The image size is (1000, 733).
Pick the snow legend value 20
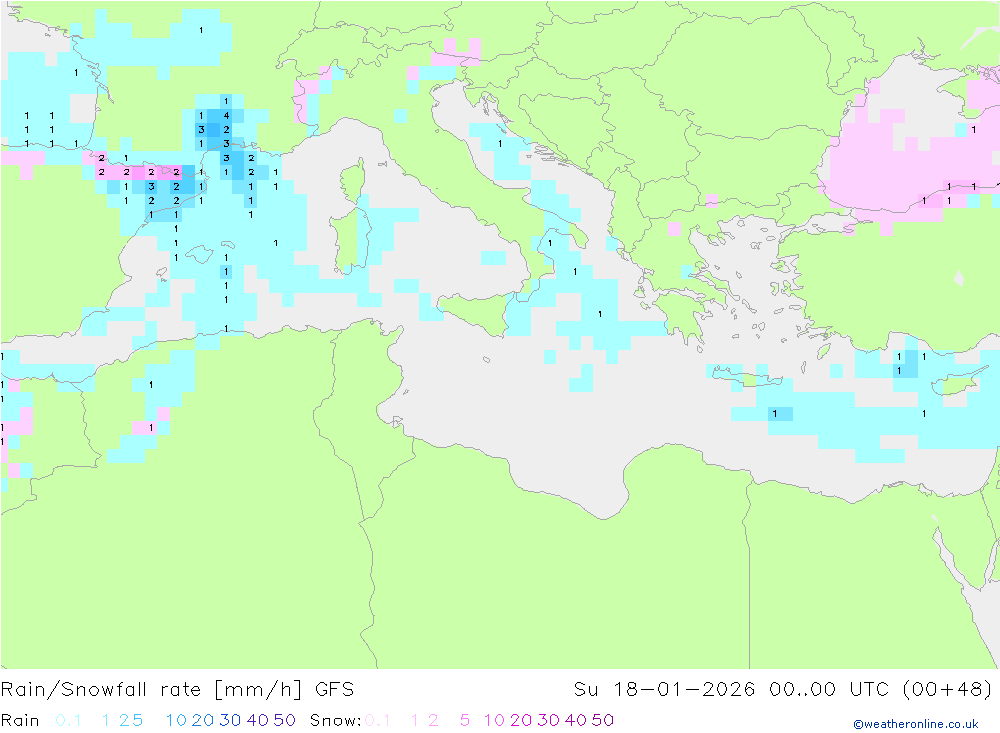click(521, 720)
